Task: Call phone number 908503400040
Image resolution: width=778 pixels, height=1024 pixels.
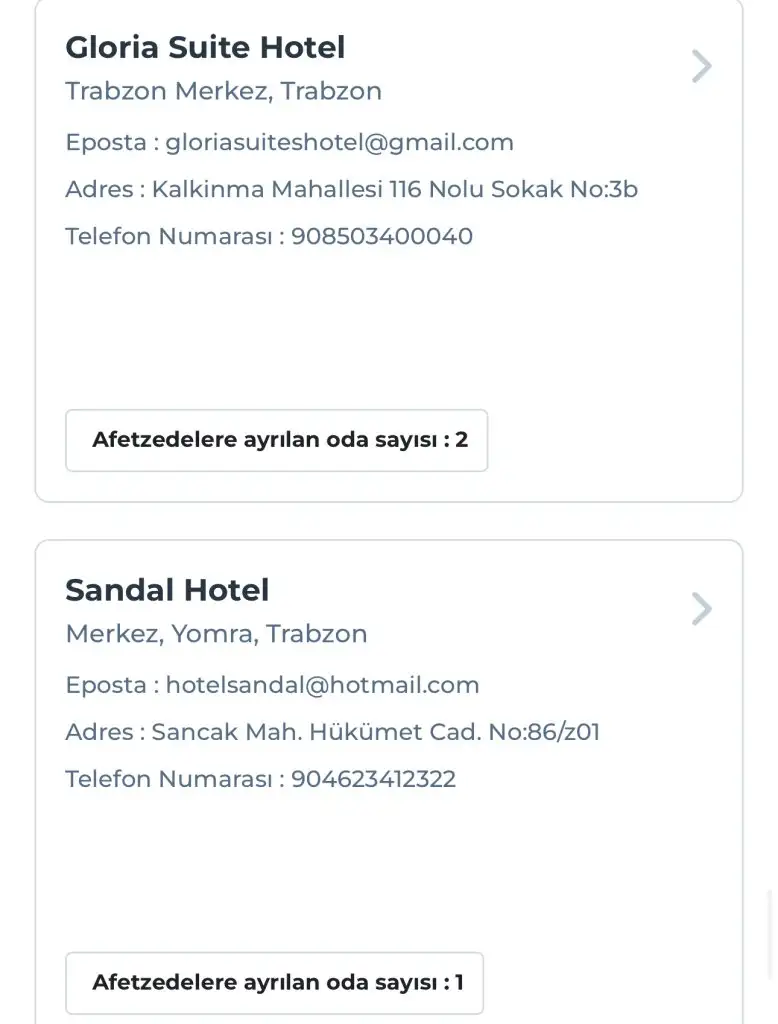Action: tap(382, 237)
